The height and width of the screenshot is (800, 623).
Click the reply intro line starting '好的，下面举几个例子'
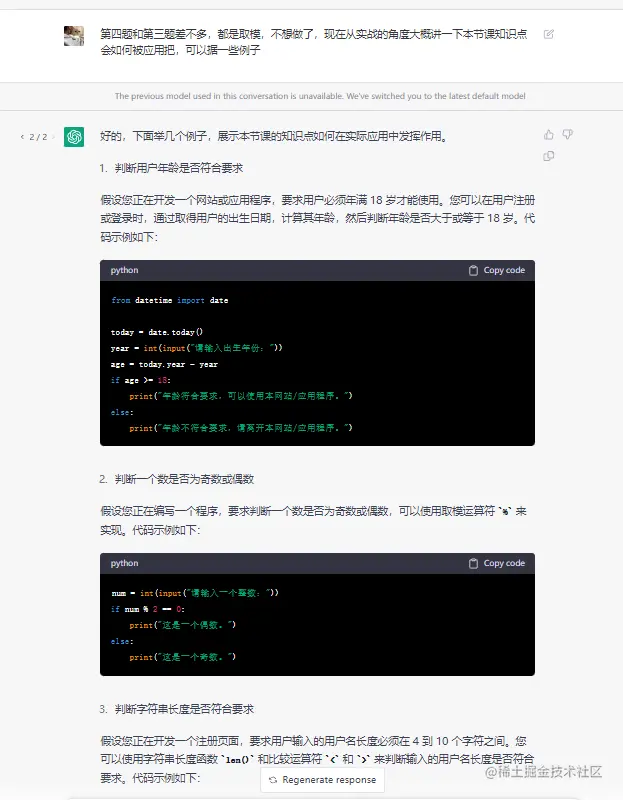pos(274,136)
